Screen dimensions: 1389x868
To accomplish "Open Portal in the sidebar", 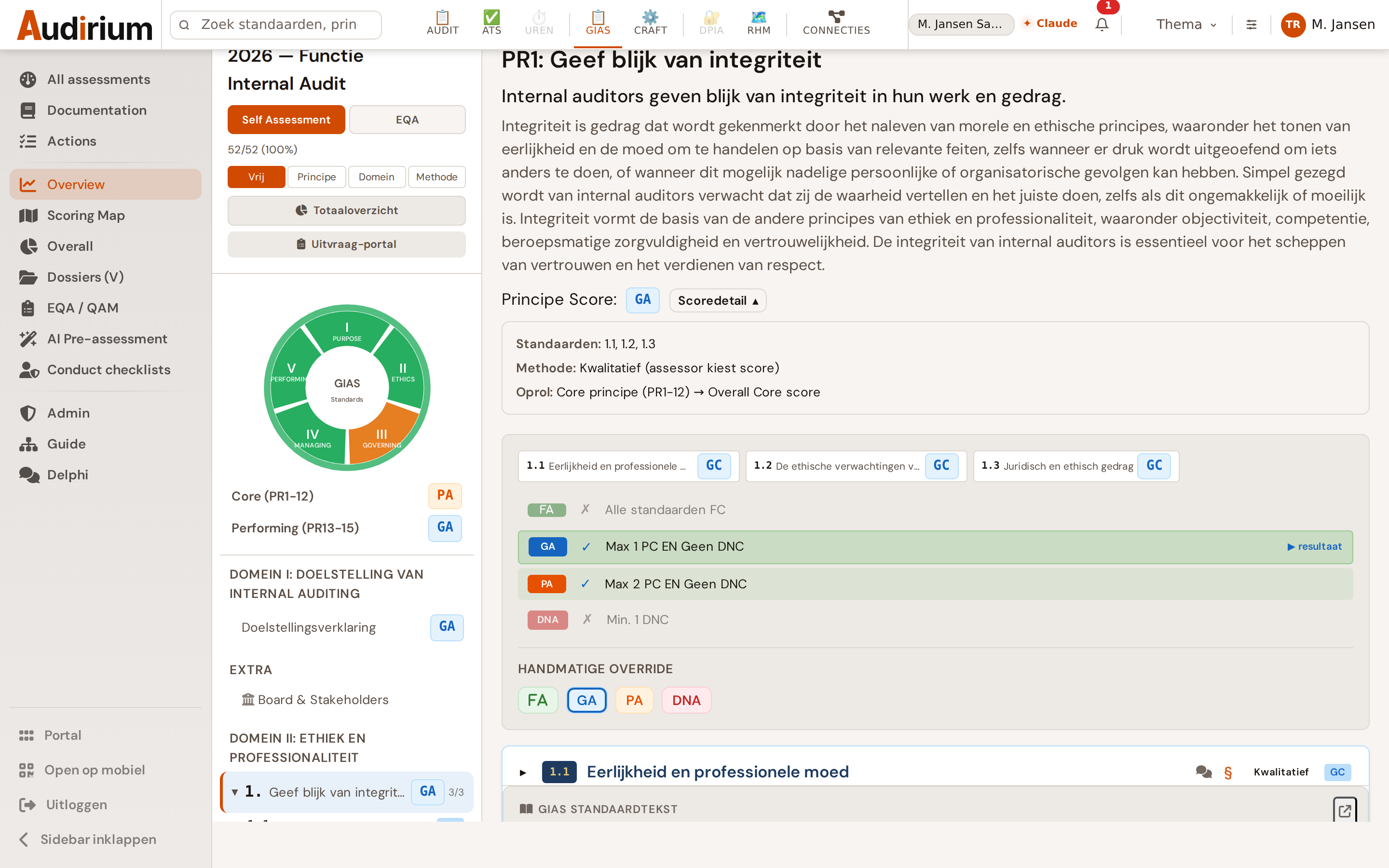I will pos(106,735).
